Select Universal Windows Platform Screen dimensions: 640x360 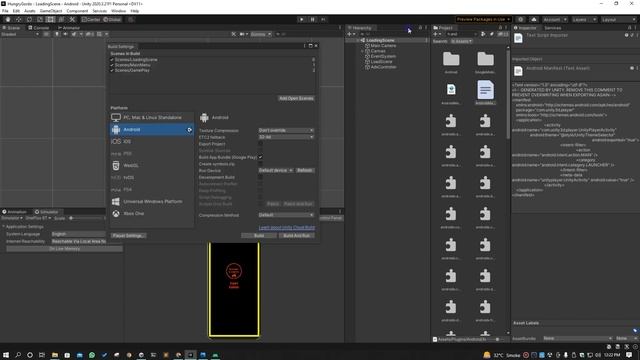(152, 201)
